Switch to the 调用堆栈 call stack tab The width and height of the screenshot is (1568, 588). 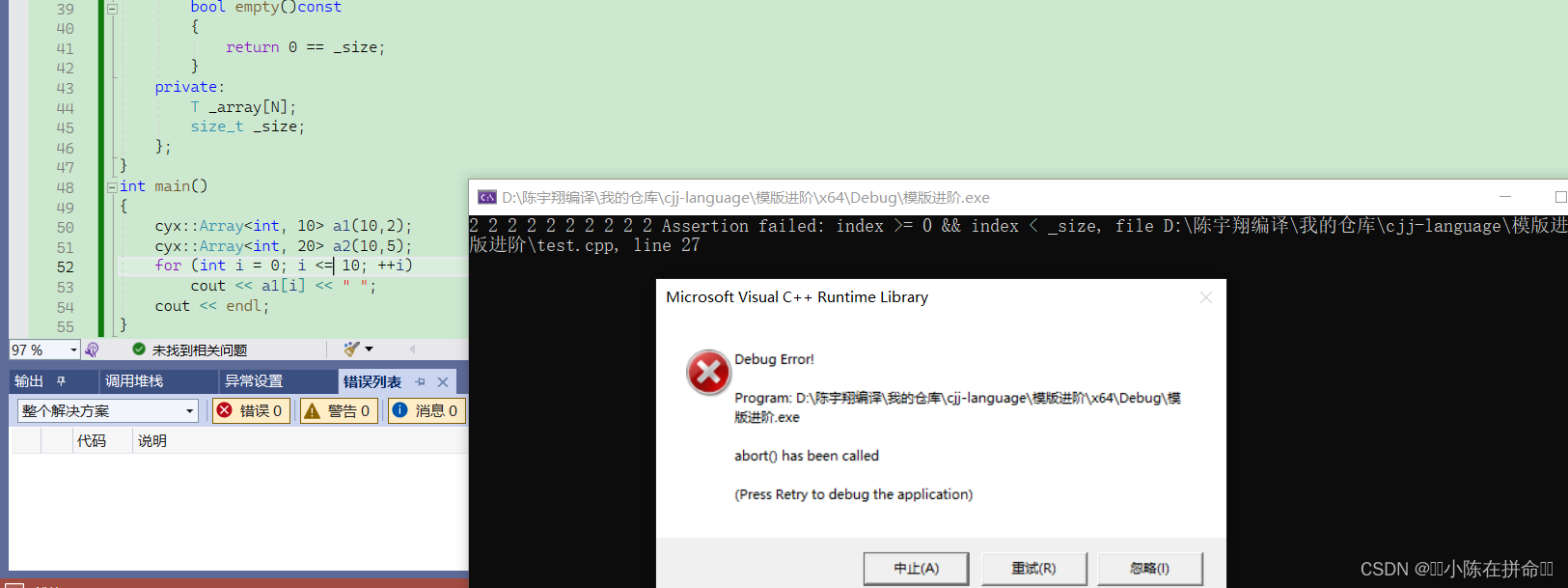[x=134, y=381]
